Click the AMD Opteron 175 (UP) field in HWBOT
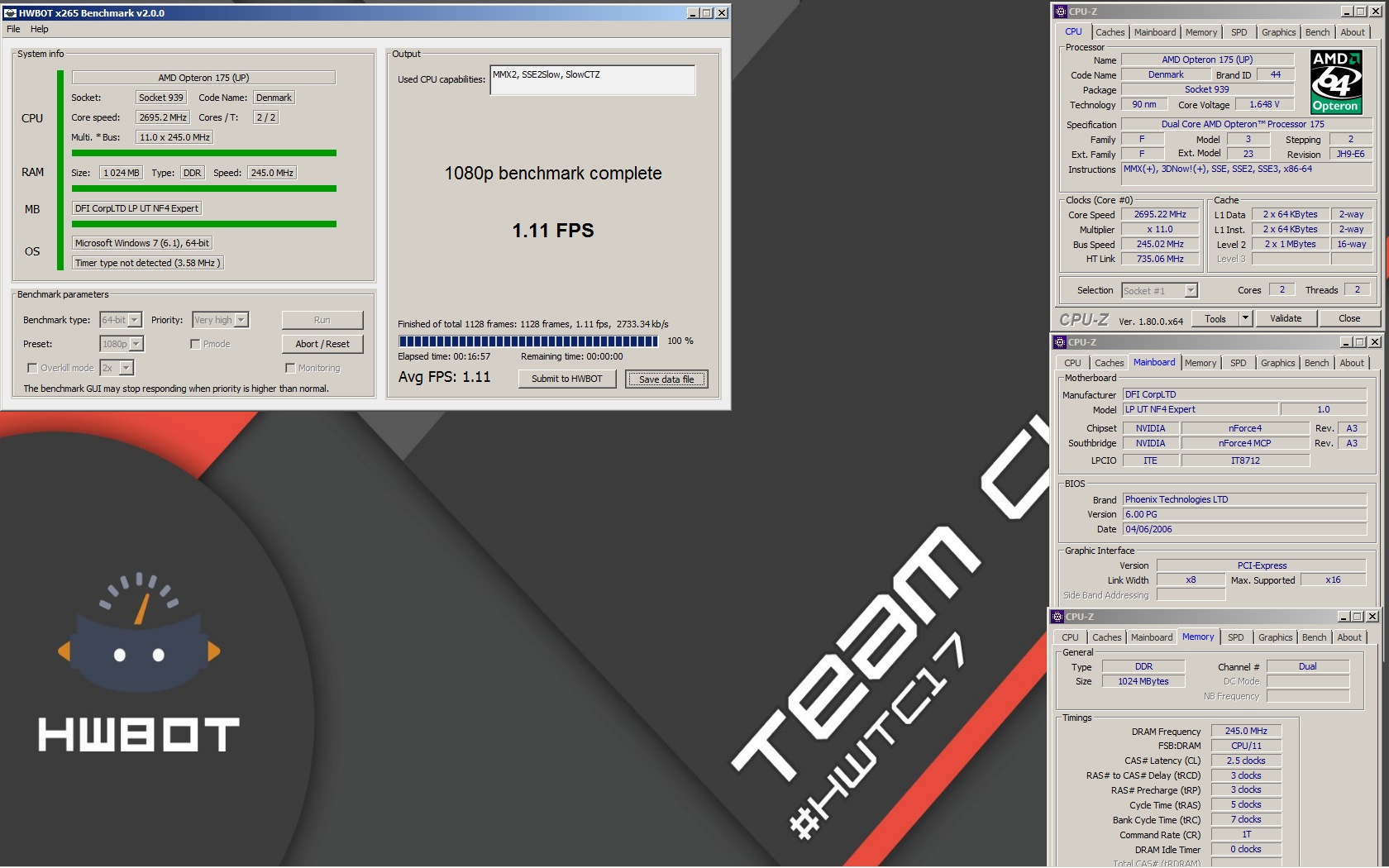Viewport: 1389px width, 868px height. coord(203,78)
